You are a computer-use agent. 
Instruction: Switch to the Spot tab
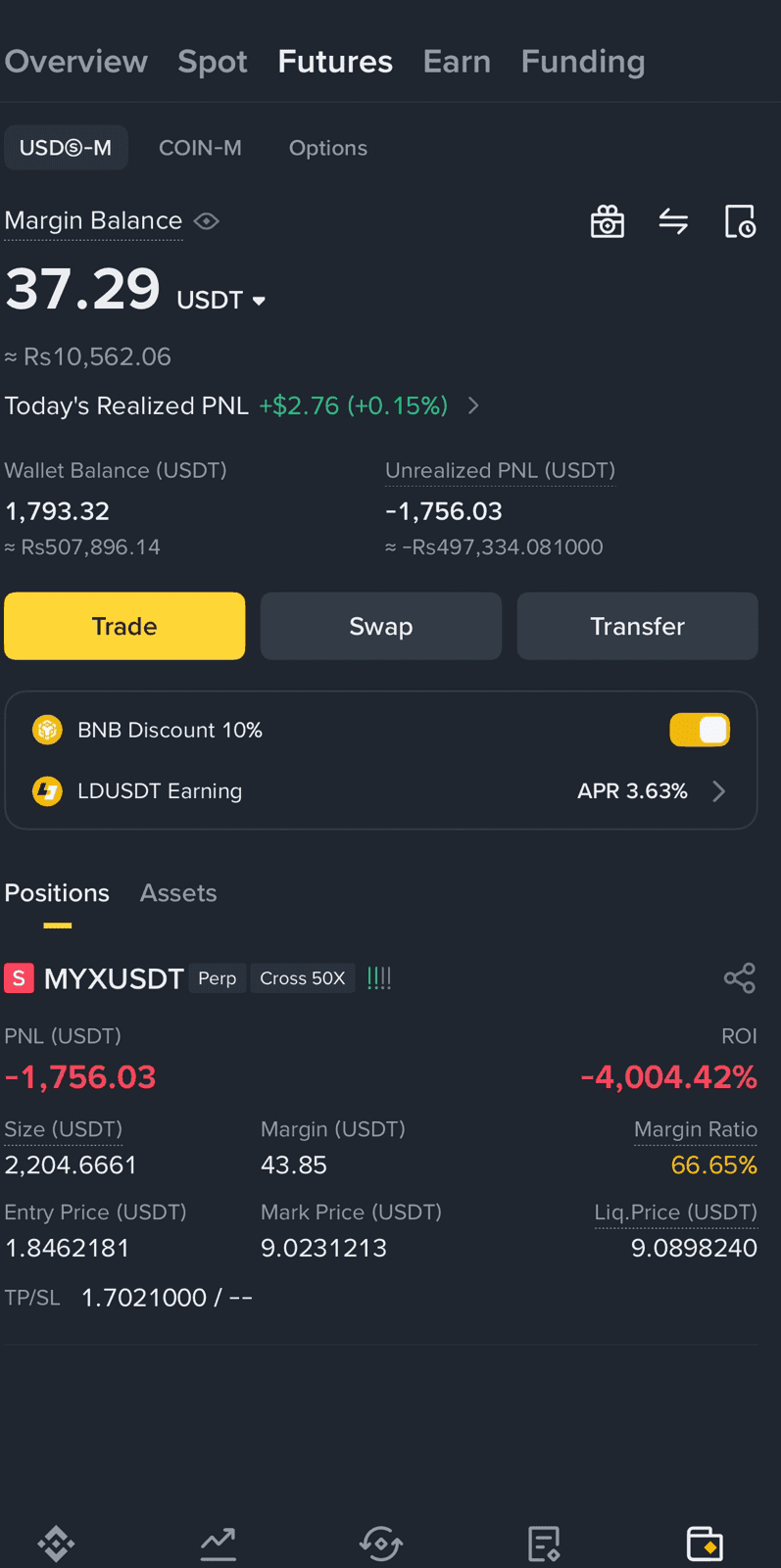point(213,62)
